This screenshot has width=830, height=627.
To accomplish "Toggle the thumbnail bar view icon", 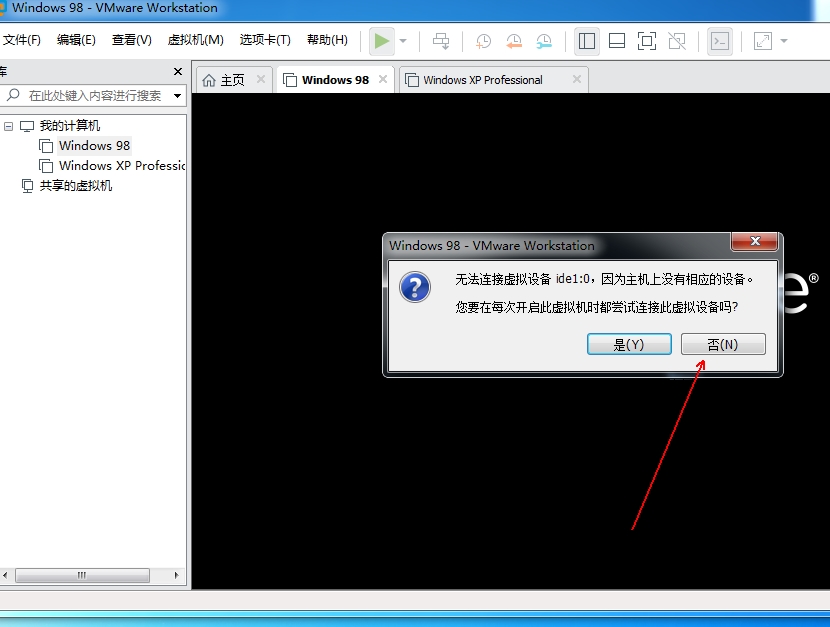I will pos(617,41).
